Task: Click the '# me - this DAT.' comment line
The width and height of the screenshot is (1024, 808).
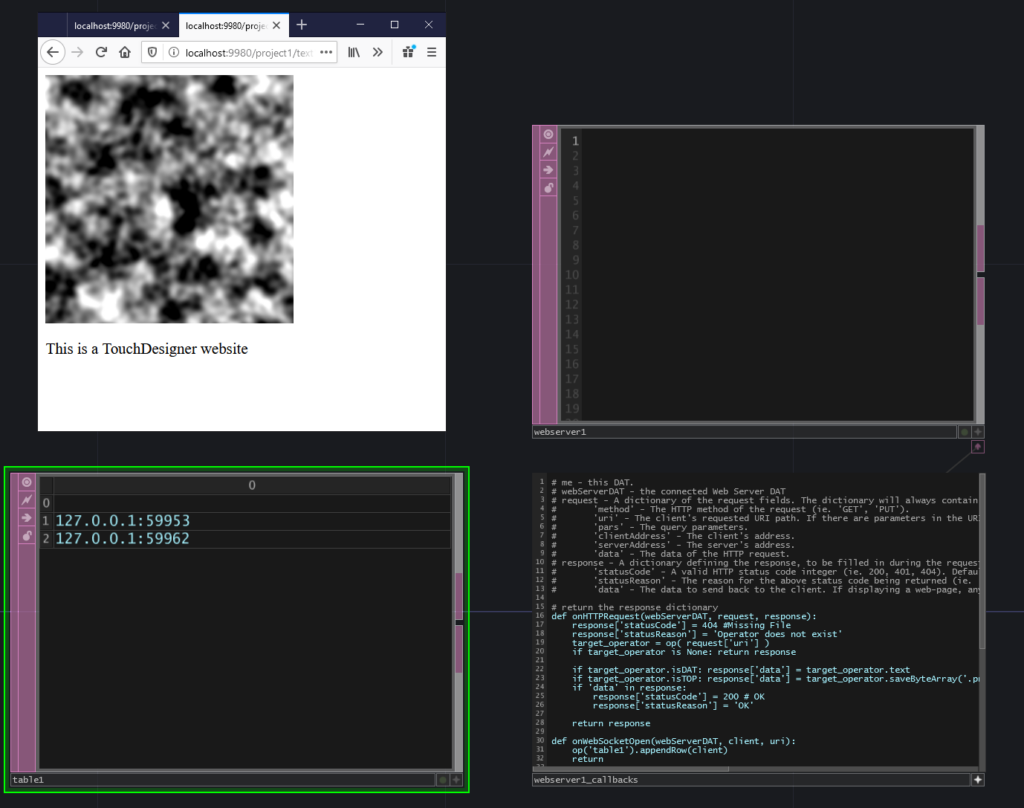Action: point(592,483)
